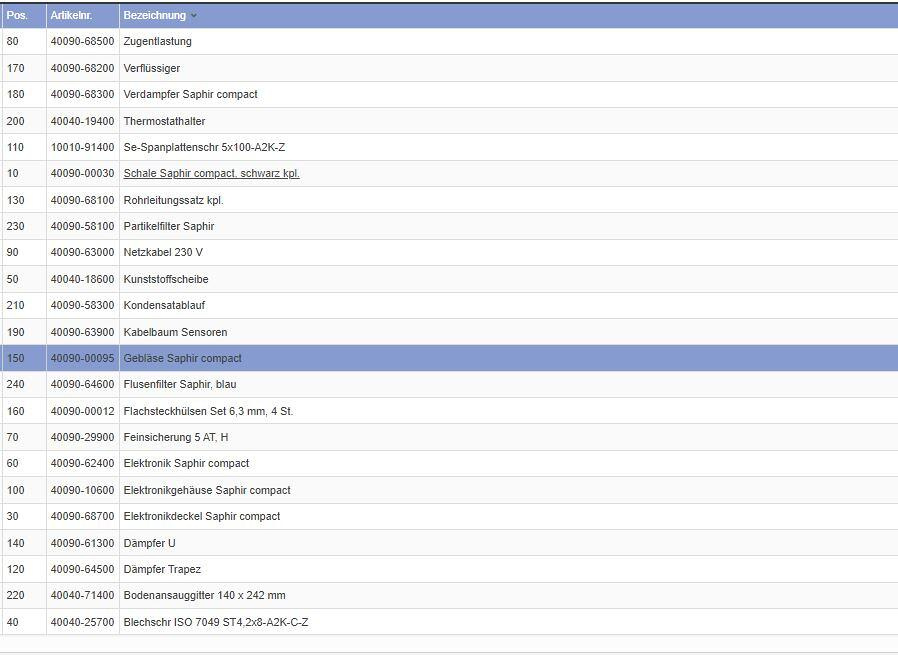This screenshot has width=898, height=655.
Task: Open the Schale Saphir compact, schwarz kpl. link
Action: pyautogui.click(x=211, y=174)
